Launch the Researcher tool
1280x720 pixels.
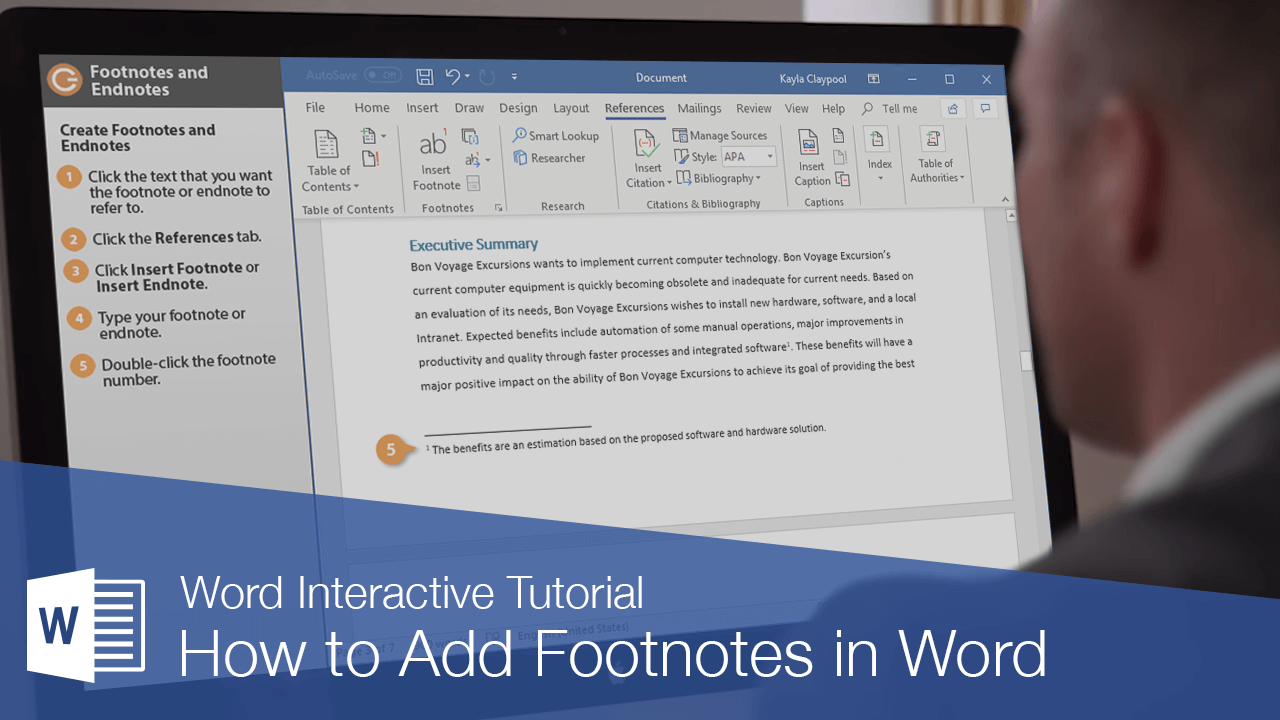click(x=550, y=158)
